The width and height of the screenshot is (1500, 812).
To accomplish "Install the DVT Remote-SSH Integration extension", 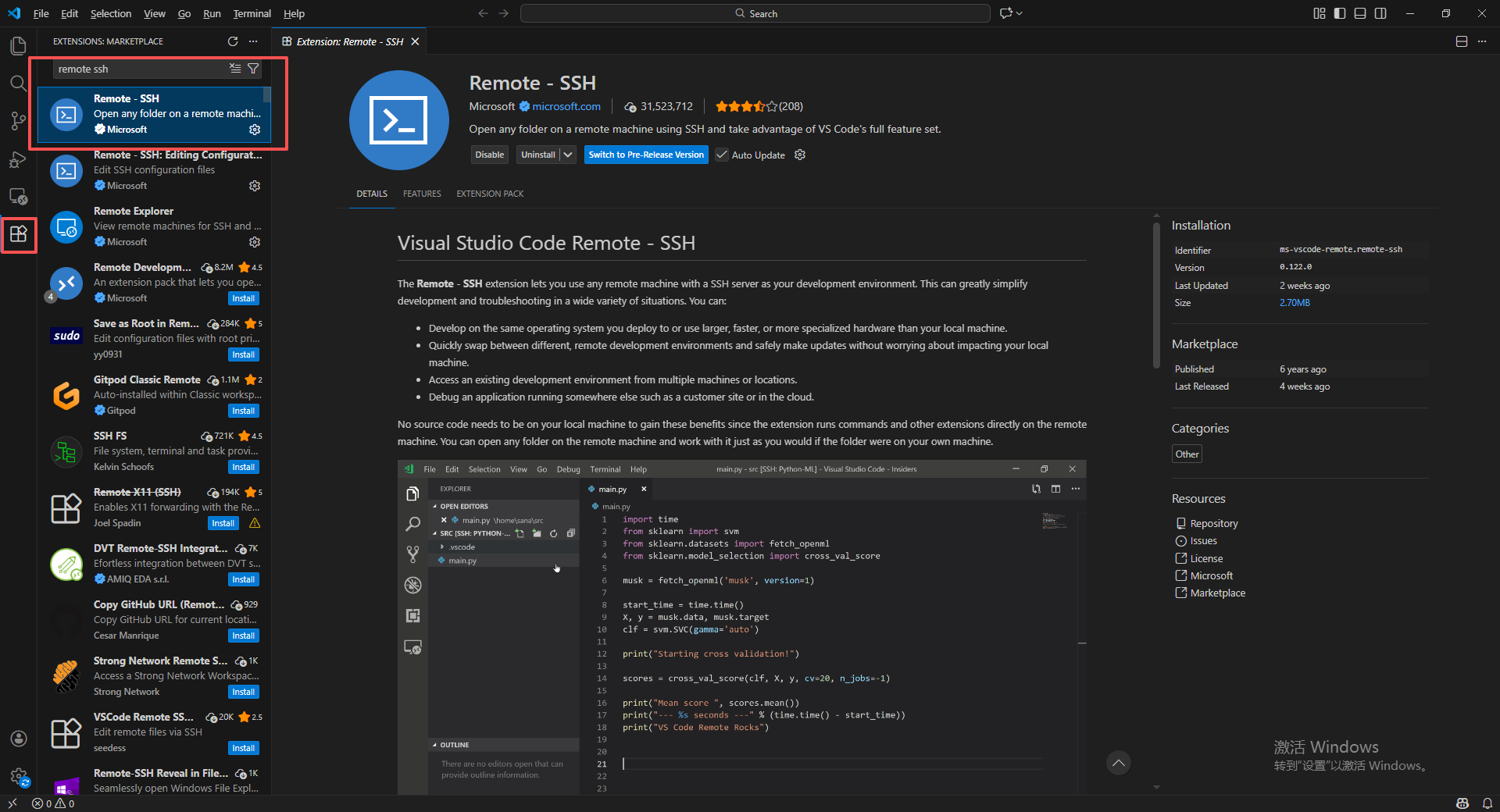I will (244, 579).
